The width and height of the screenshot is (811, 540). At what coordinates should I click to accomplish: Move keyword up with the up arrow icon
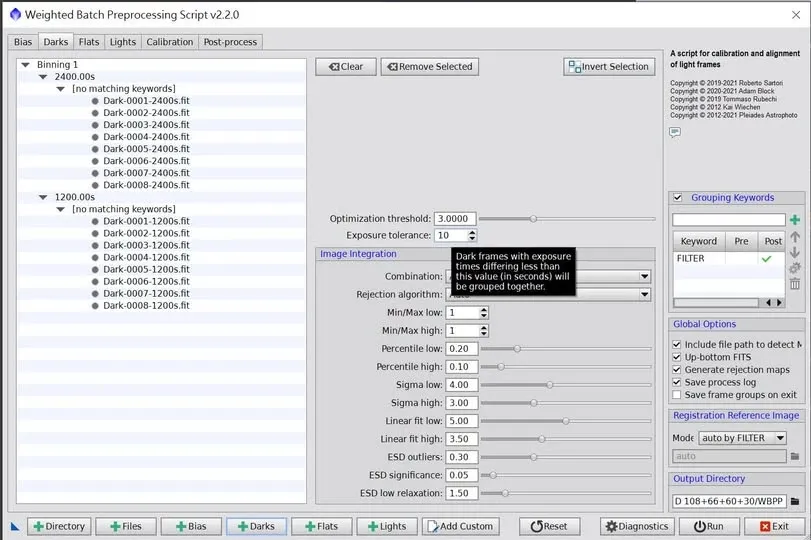click(x=795, y=237)
